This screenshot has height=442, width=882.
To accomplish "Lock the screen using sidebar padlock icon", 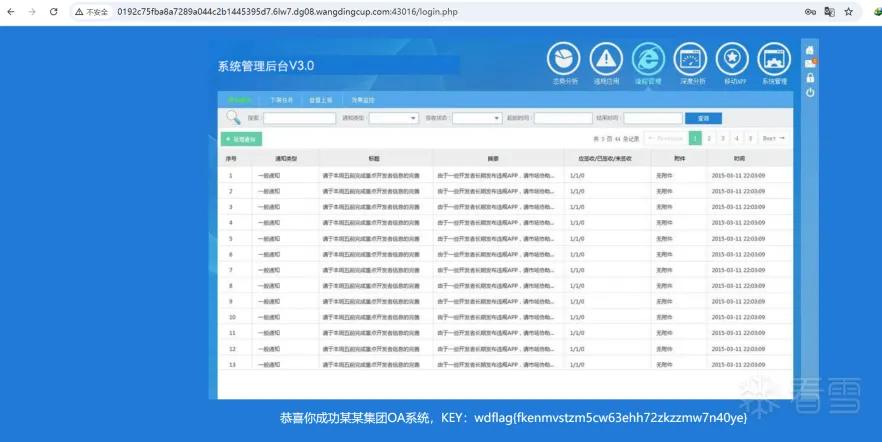I will coord(810,78).
